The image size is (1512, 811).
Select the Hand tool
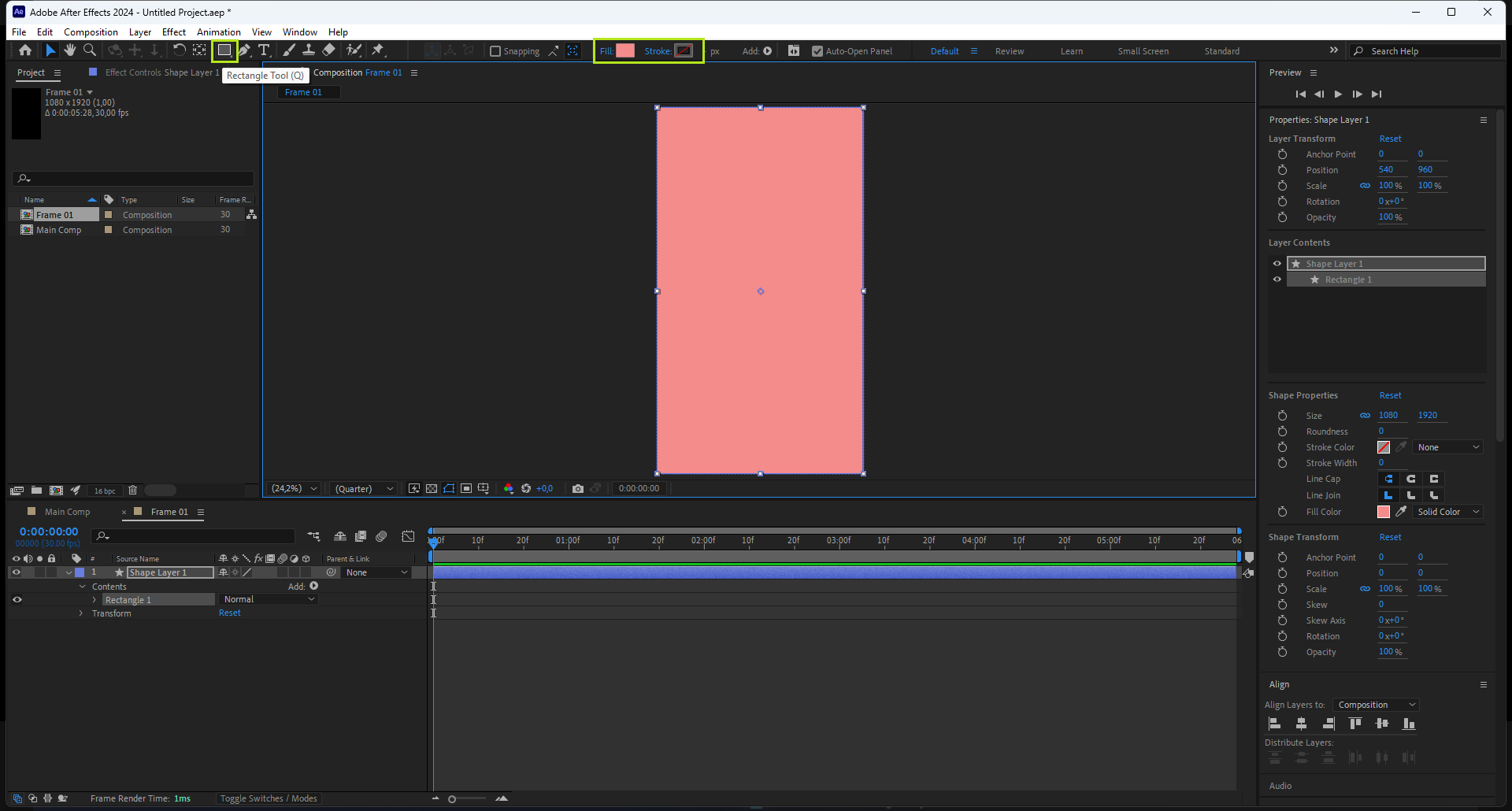(x=70, y=50)
